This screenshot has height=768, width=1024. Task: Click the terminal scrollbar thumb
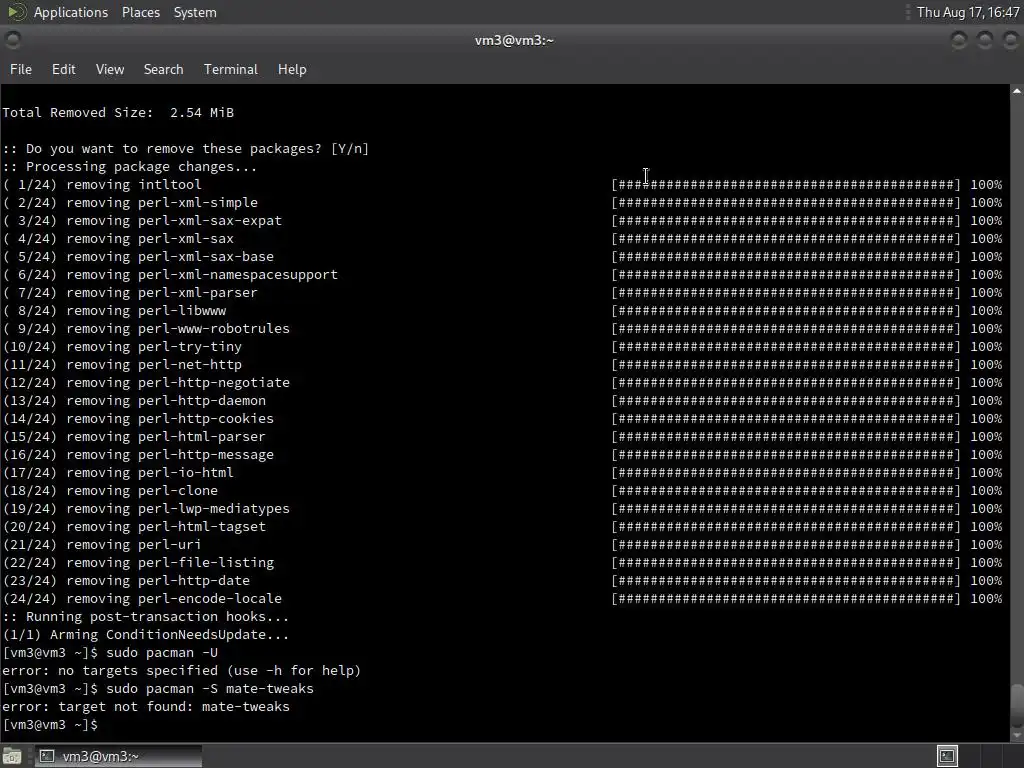tap(1017, 704)
